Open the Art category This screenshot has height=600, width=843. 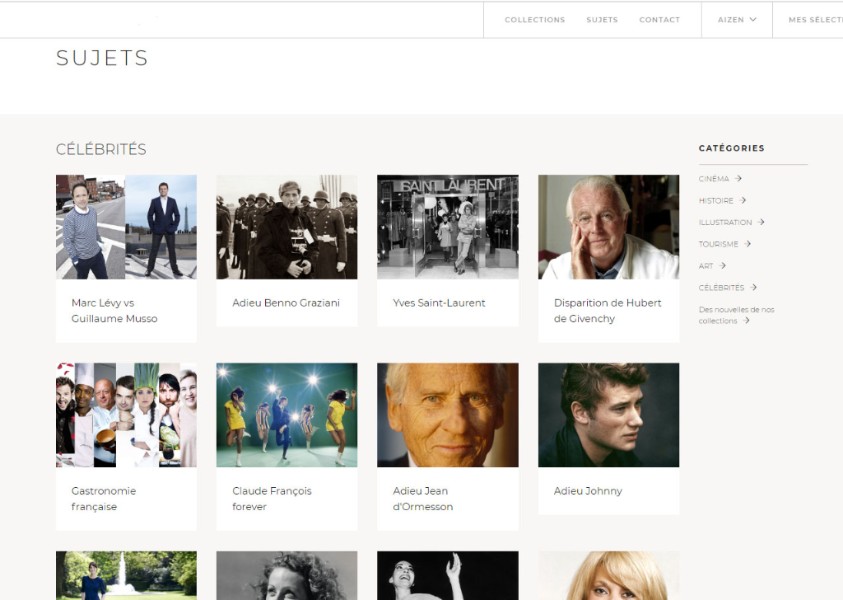[706, 266]
